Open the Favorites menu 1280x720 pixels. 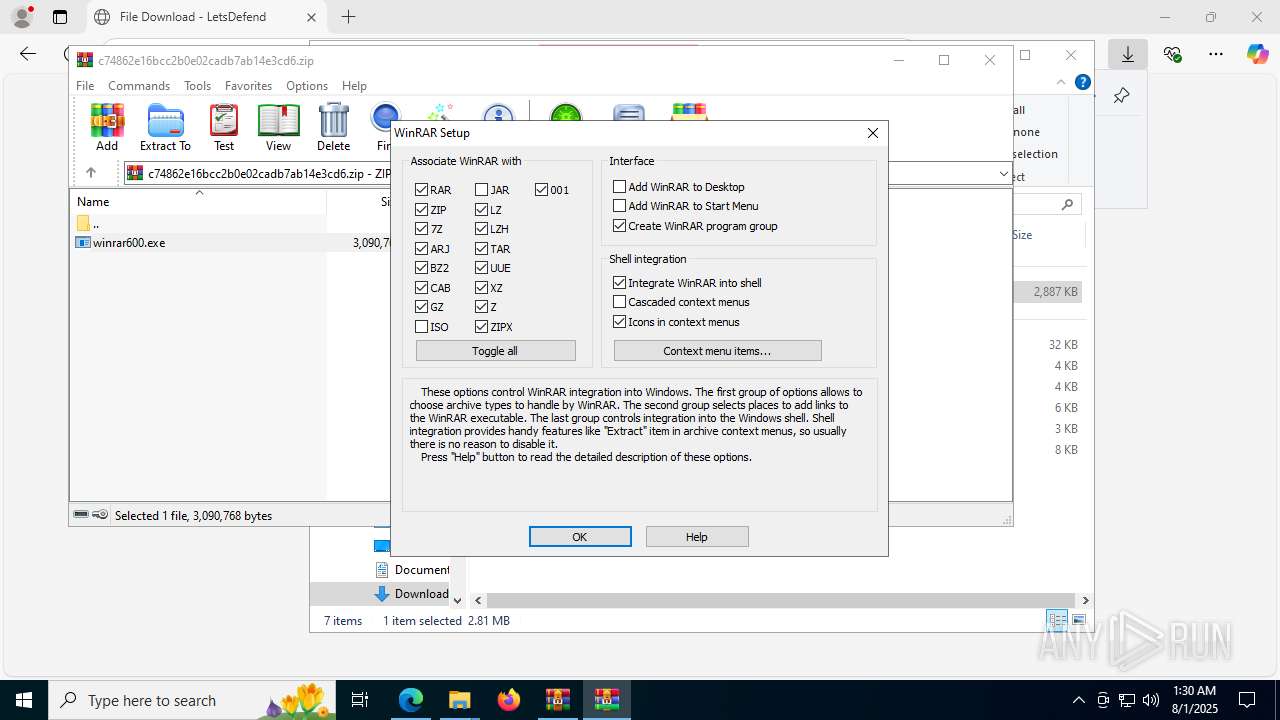tap(248, 86)
